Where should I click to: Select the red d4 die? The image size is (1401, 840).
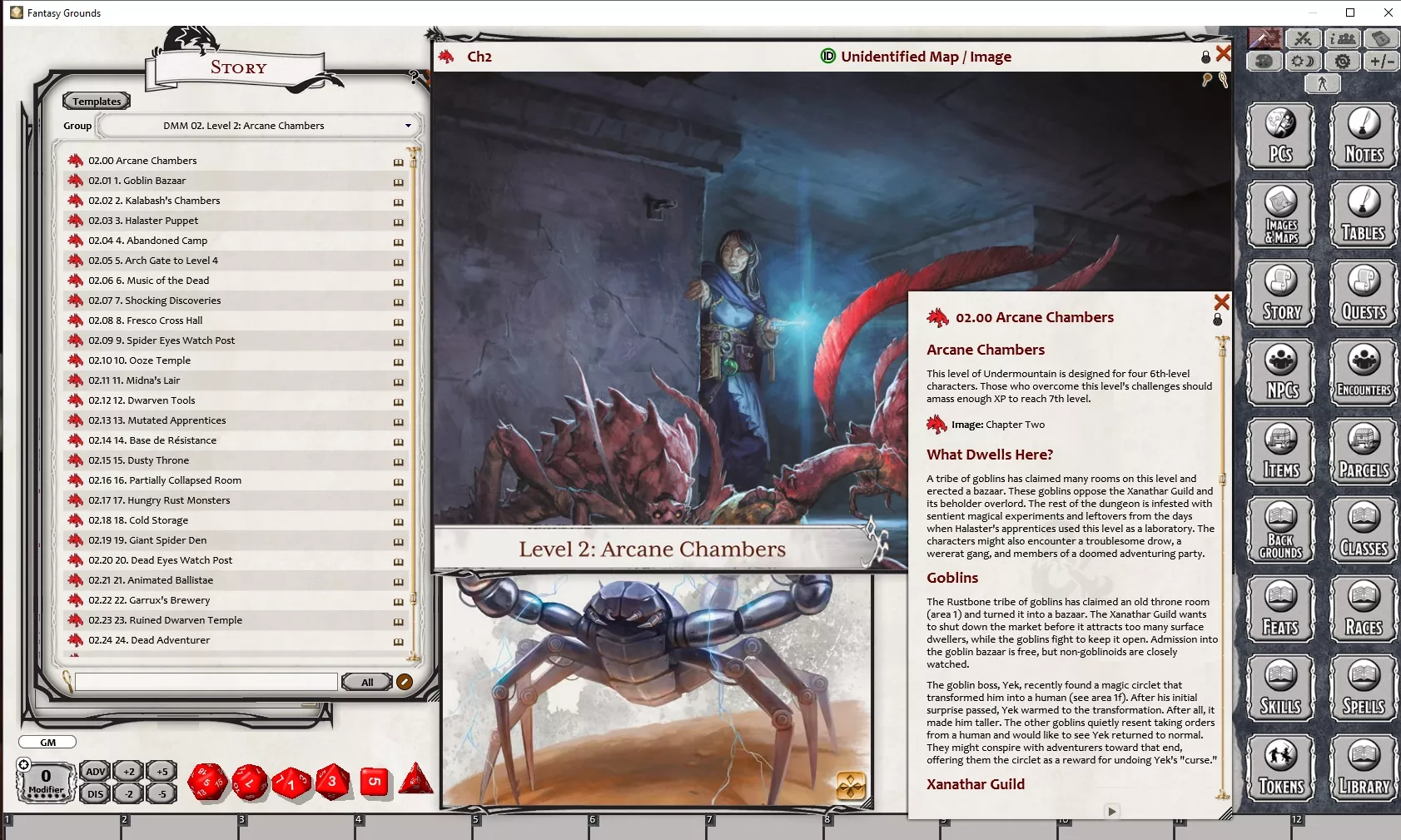[415, 779]
